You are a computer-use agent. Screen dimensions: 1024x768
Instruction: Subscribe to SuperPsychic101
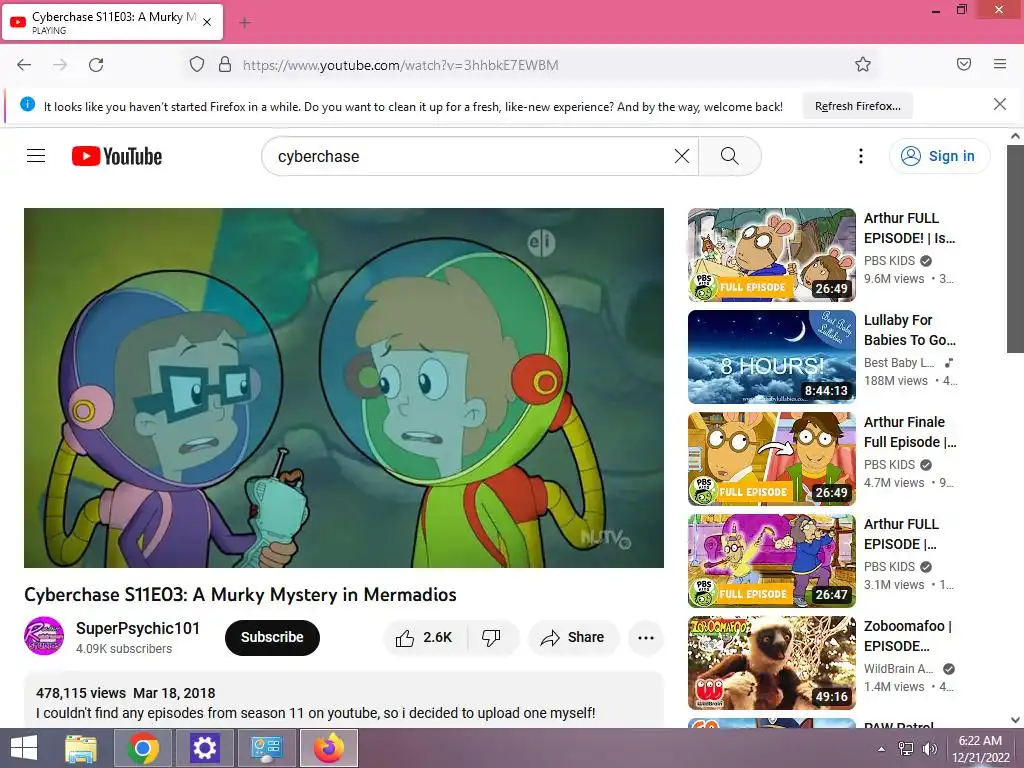click(272, 637)
